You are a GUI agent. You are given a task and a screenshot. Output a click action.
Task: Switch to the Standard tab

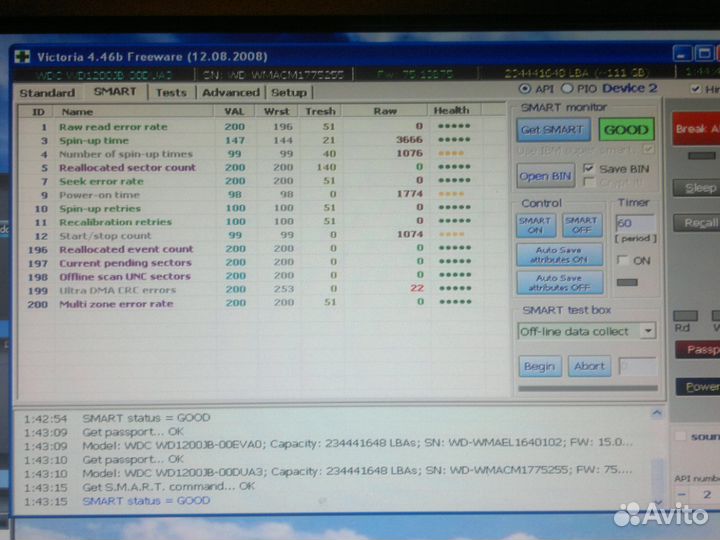click(x=47, y=93)
